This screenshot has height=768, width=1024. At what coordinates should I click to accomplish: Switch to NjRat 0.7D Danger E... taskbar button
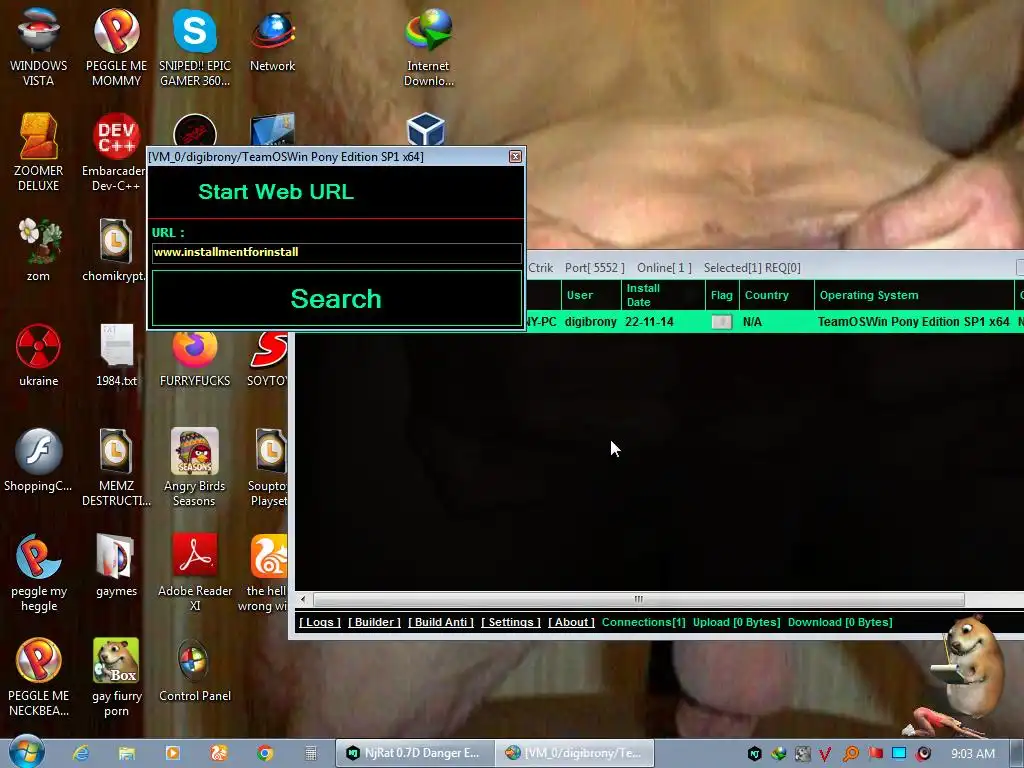(x=415, y=753)
